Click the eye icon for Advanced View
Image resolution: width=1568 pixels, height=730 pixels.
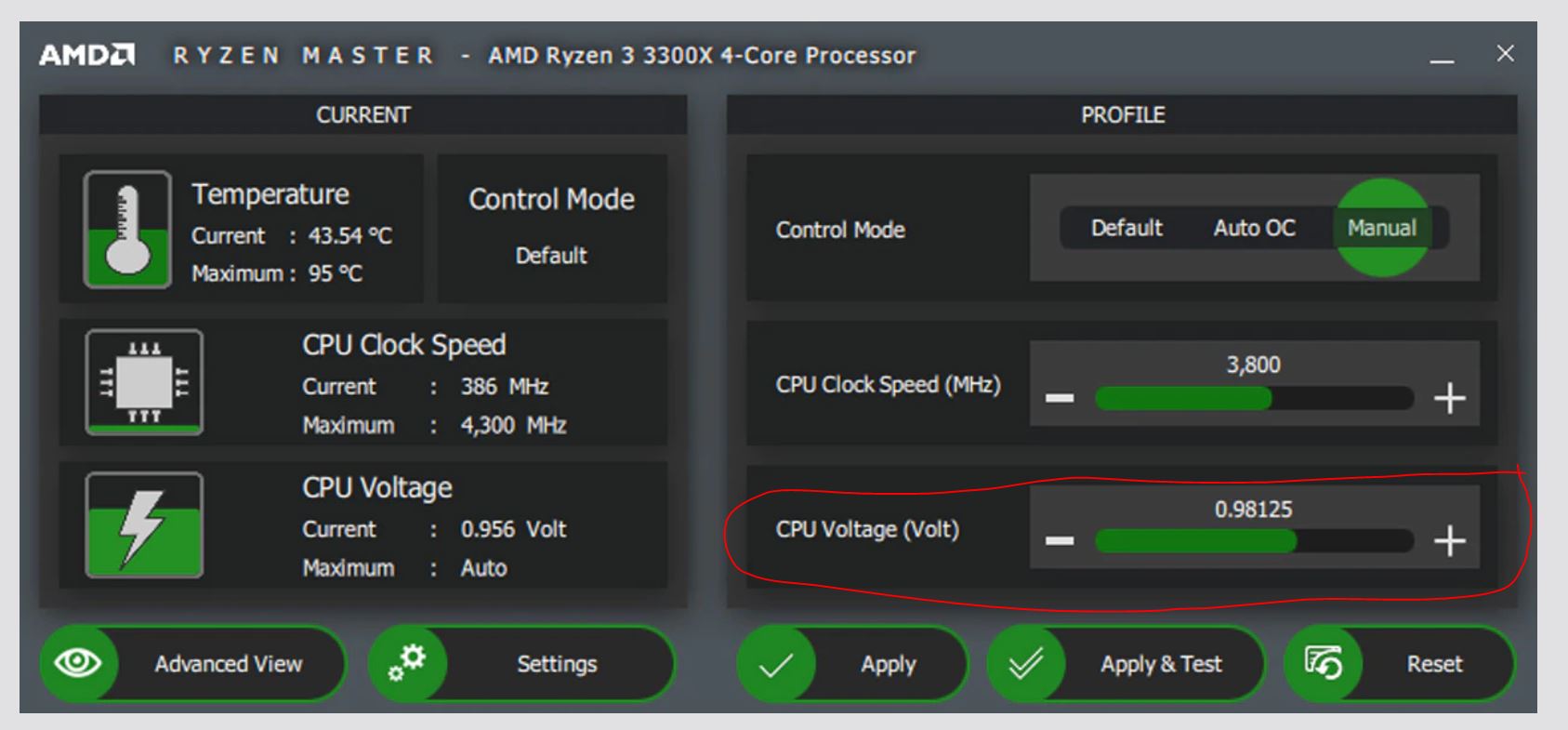click(78, 663)
